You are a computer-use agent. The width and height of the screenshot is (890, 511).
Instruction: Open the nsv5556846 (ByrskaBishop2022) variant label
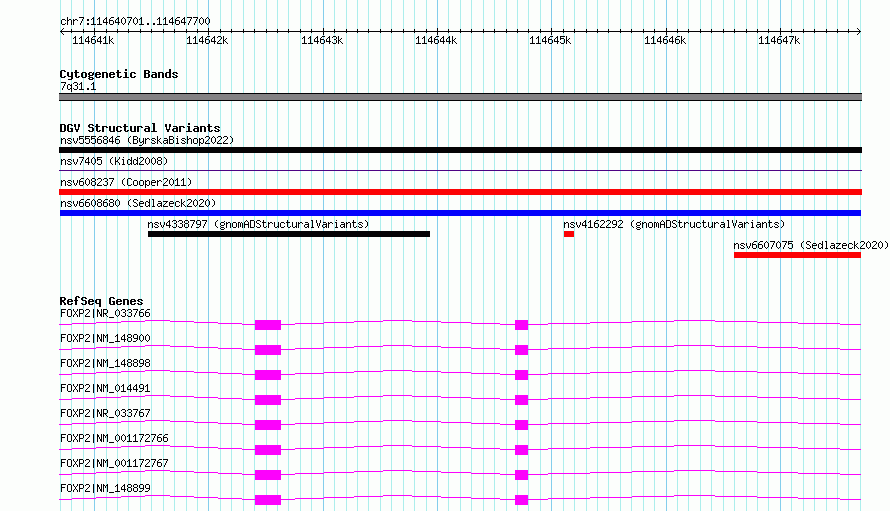[x=147, y=140]
